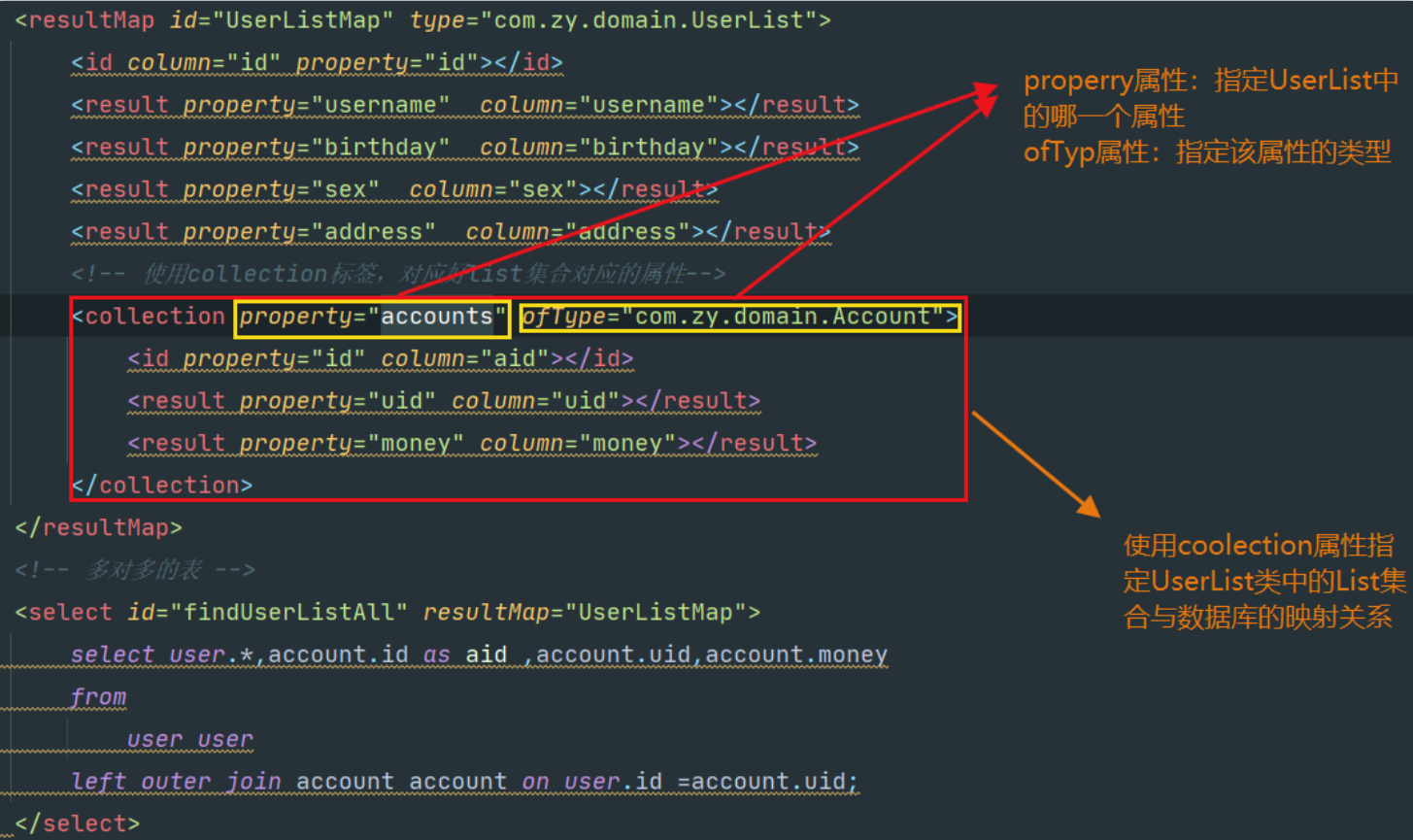The height and width of the screenshot is (840, 1413).
Task: Click the "user user" table alias line
Action: (190, 740)
